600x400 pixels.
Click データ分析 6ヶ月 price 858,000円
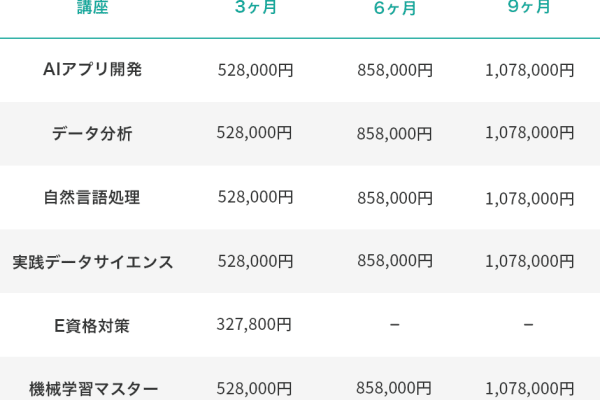point(394,133)
